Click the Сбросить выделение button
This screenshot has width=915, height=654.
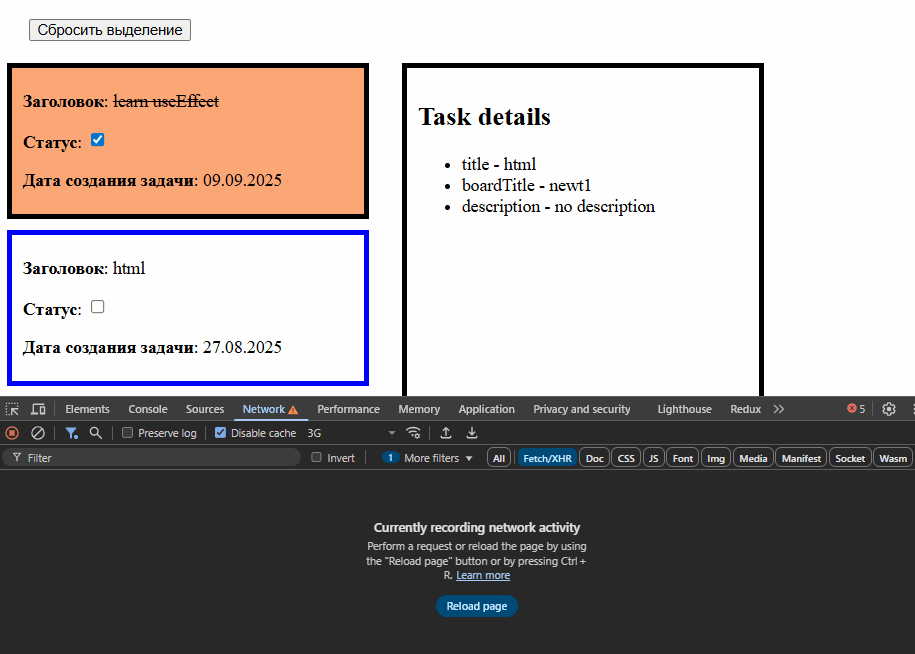[110, 30]
